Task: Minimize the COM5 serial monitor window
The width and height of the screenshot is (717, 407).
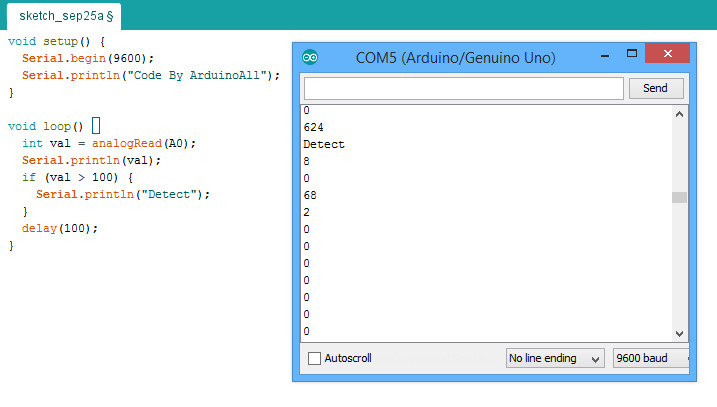Action: (605, 55)
